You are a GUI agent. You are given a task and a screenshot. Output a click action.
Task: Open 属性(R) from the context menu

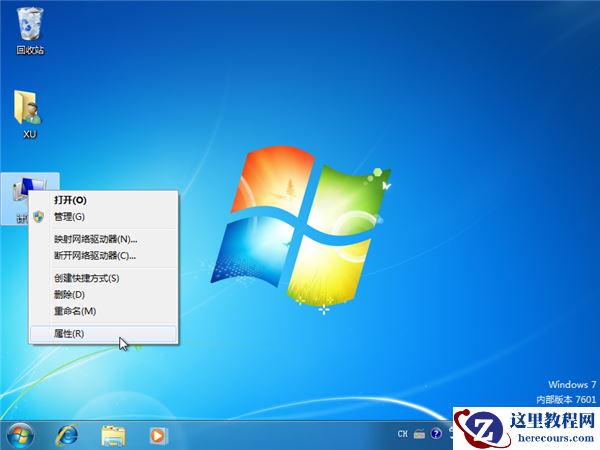[103, 334]
